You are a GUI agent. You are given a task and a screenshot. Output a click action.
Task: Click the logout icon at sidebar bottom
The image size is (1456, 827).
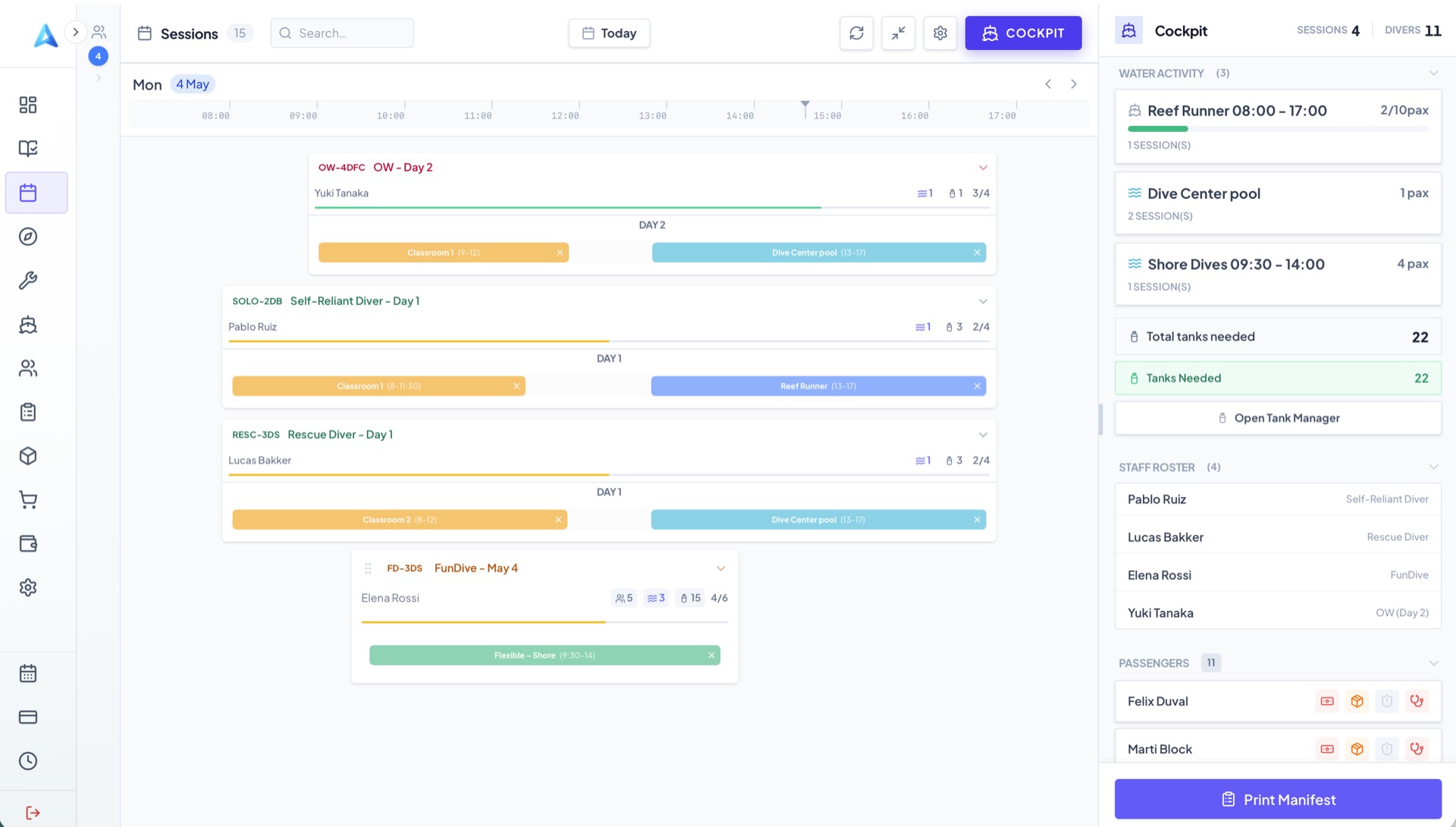[33, 813]
